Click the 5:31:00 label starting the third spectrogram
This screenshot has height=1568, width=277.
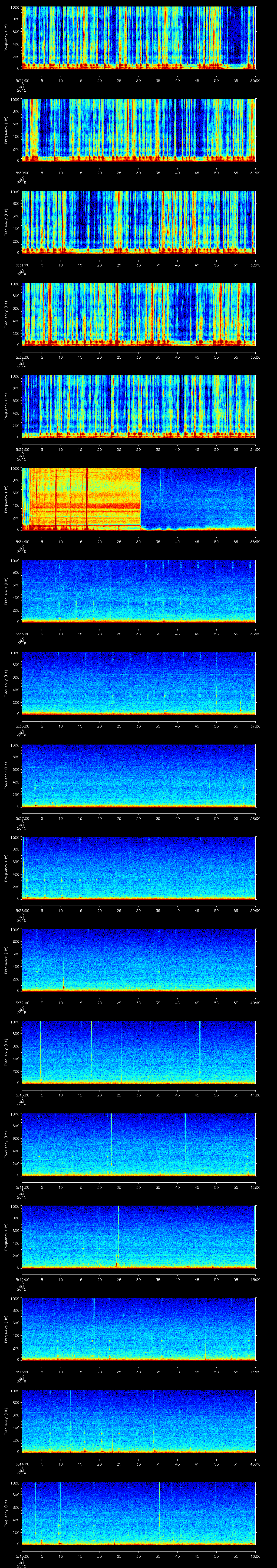(22, 265)
